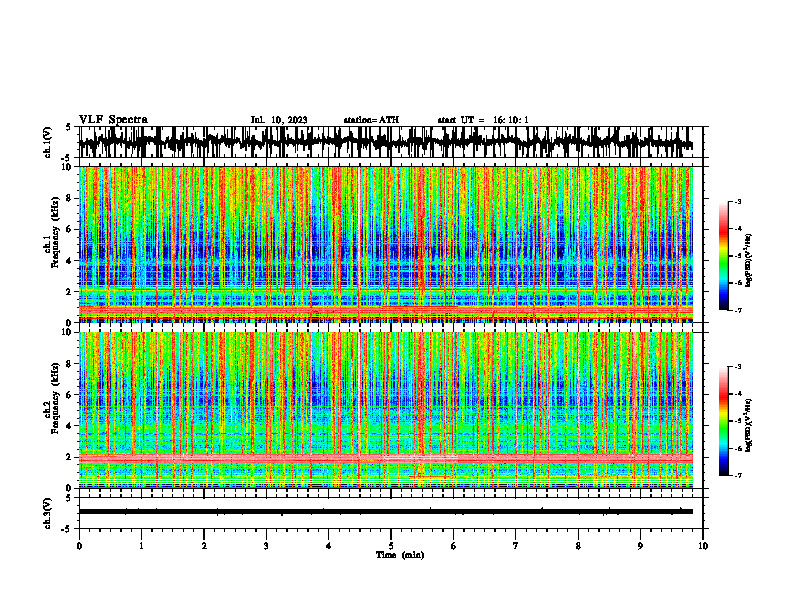Click the "8" tick on ch.1 frequency axis
Image resolution: width=792 pixels, height=612 pixels.
point(70,198)
